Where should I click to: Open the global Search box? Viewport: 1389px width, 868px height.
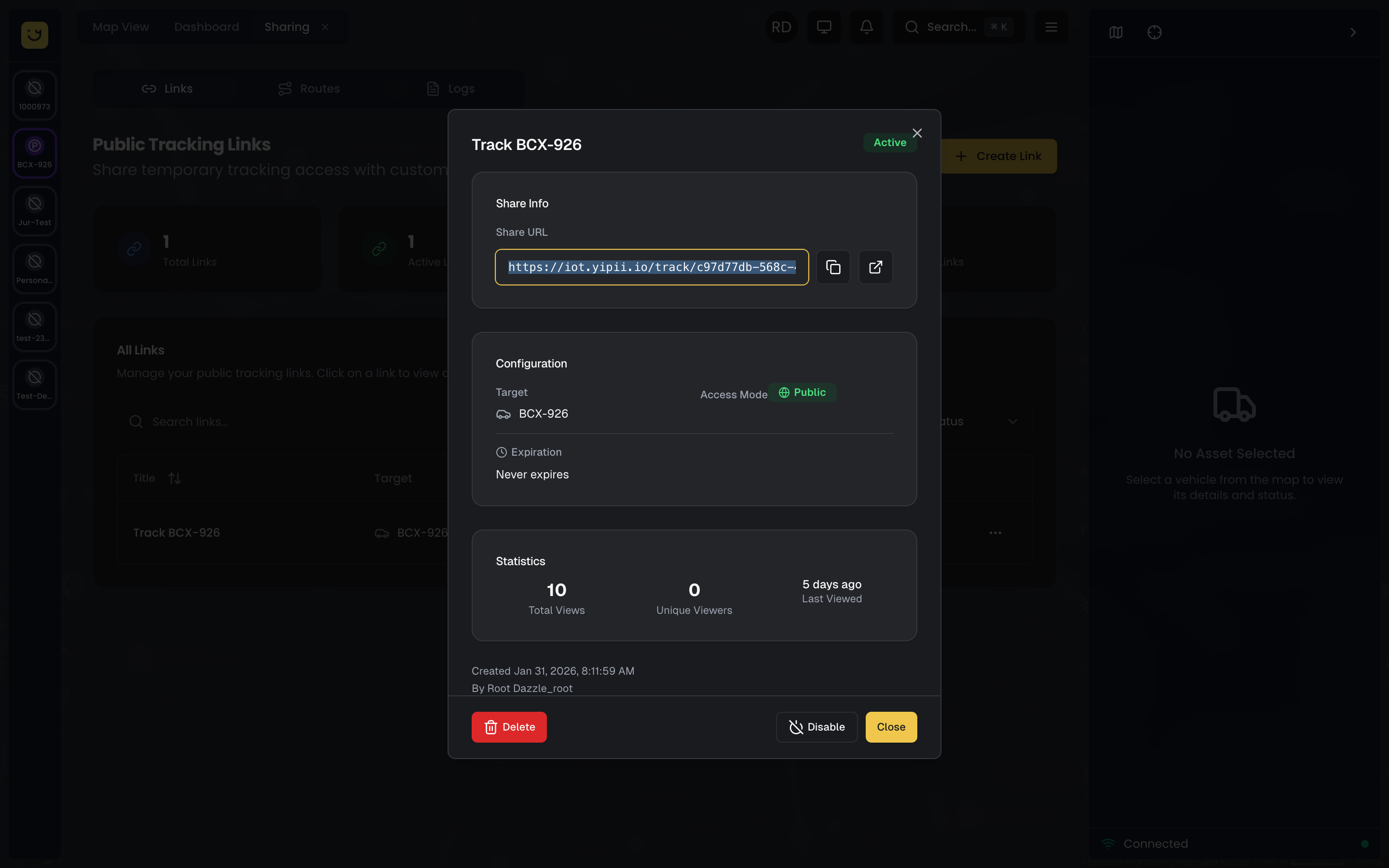click(x=958, y=27)
